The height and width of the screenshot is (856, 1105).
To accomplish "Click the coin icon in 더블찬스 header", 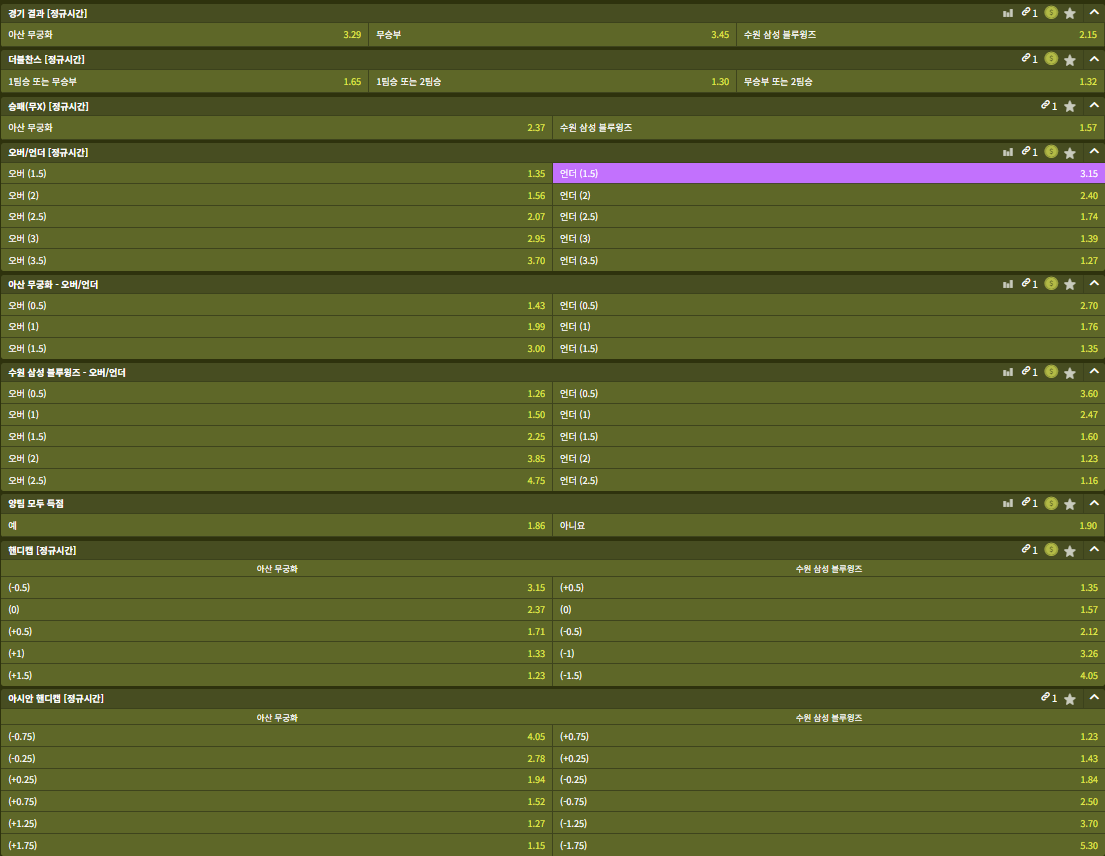I will [x=1051, y=59].
